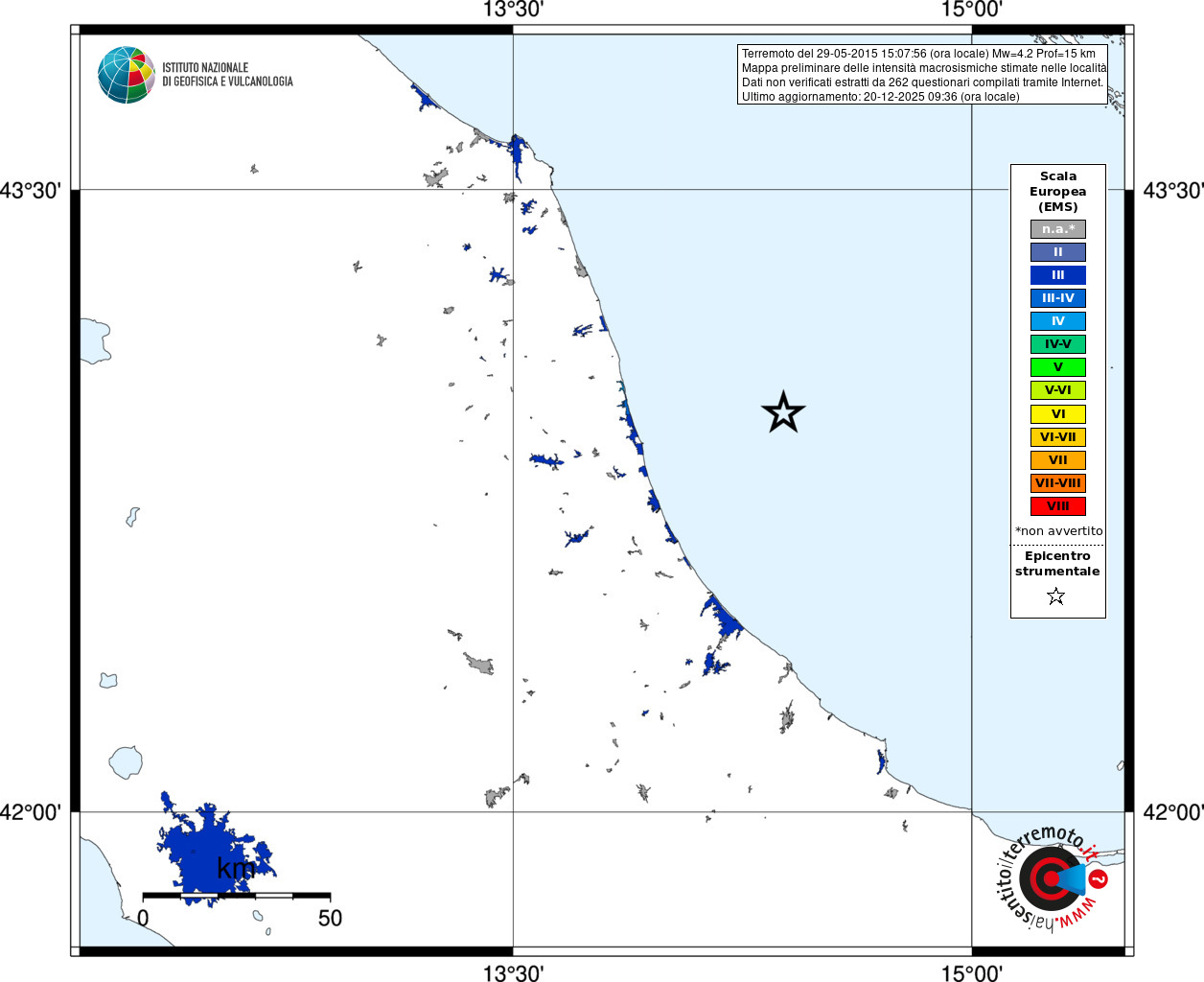1204x982 pixels.
Task: Click the 'Ultimo aggiornamento: 20-12-2025' line
Action: 880,97
